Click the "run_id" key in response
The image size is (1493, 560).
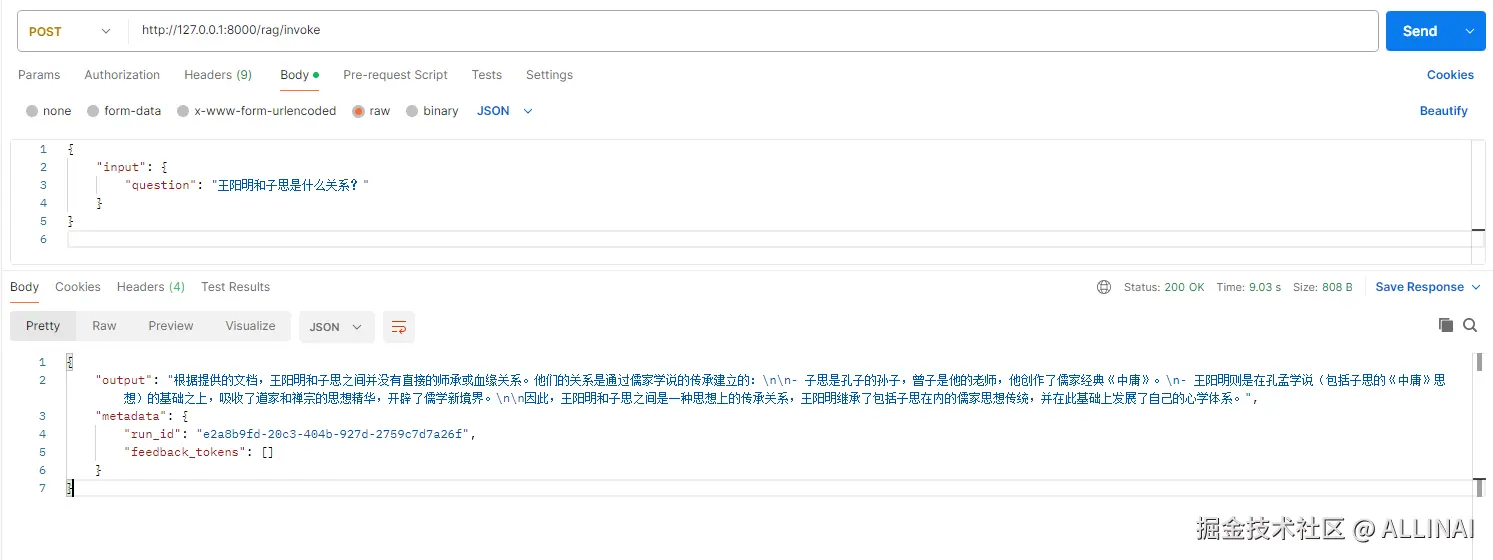153,434
